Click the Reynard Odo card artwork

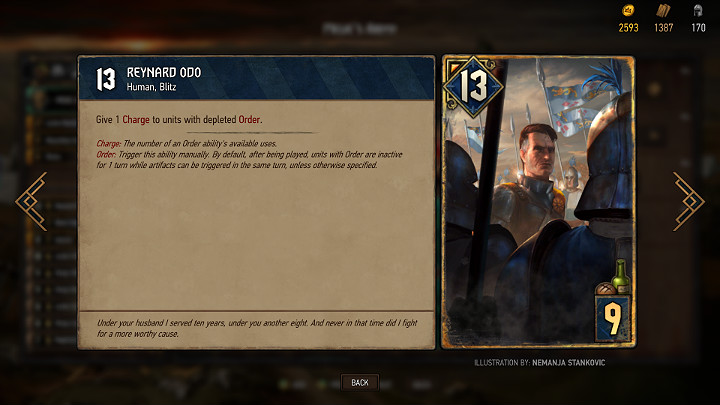(539, 202)
